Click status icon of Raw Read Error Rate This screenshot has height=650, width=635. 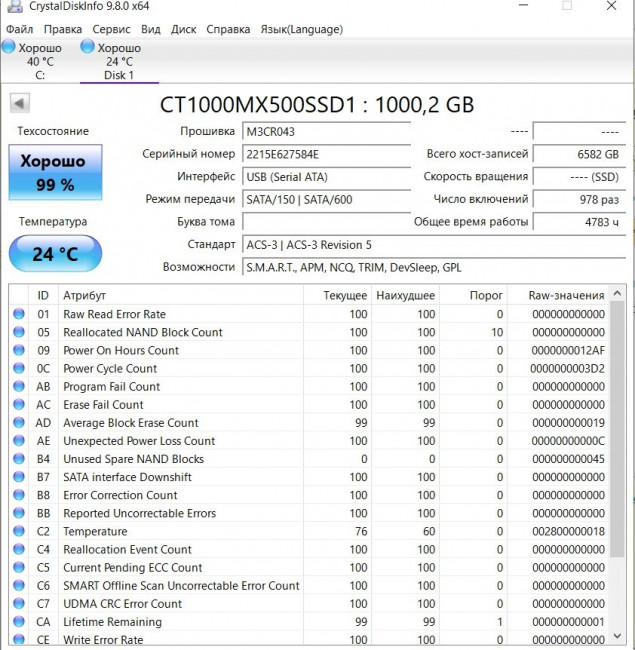point(19,314)
